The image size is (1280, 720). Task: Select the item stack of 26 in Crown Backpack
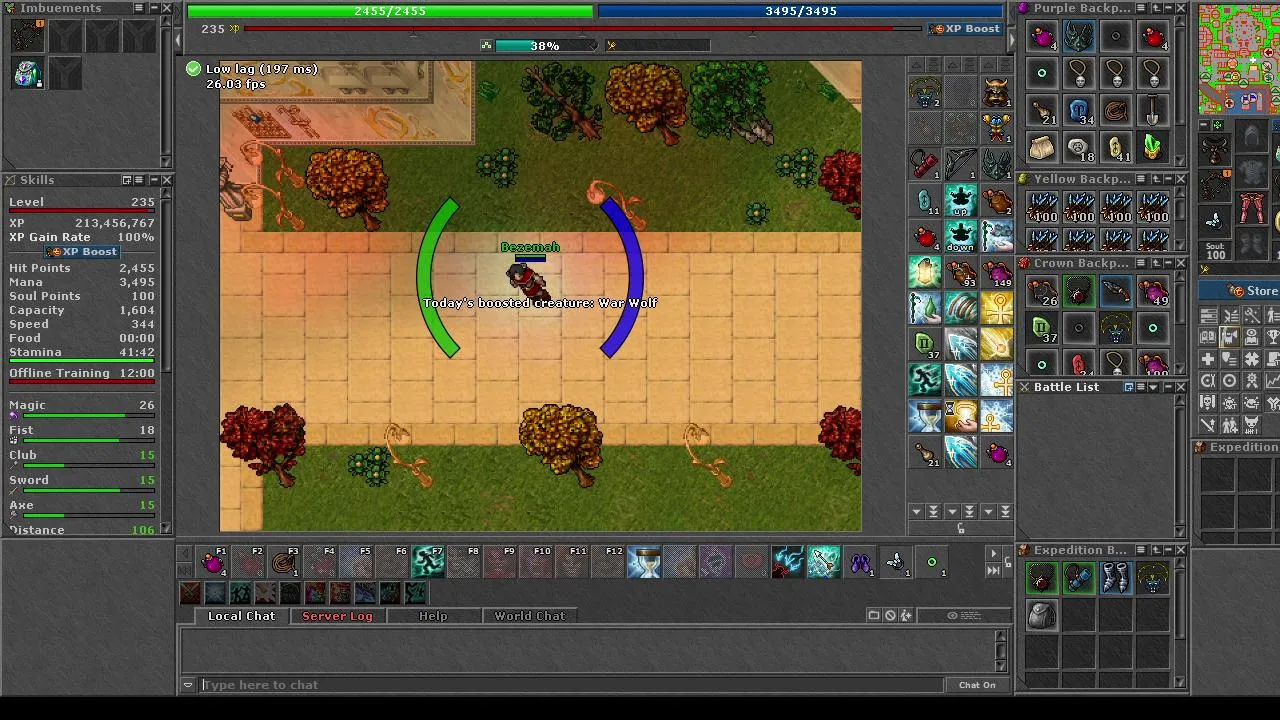(x=1042, y=291)
